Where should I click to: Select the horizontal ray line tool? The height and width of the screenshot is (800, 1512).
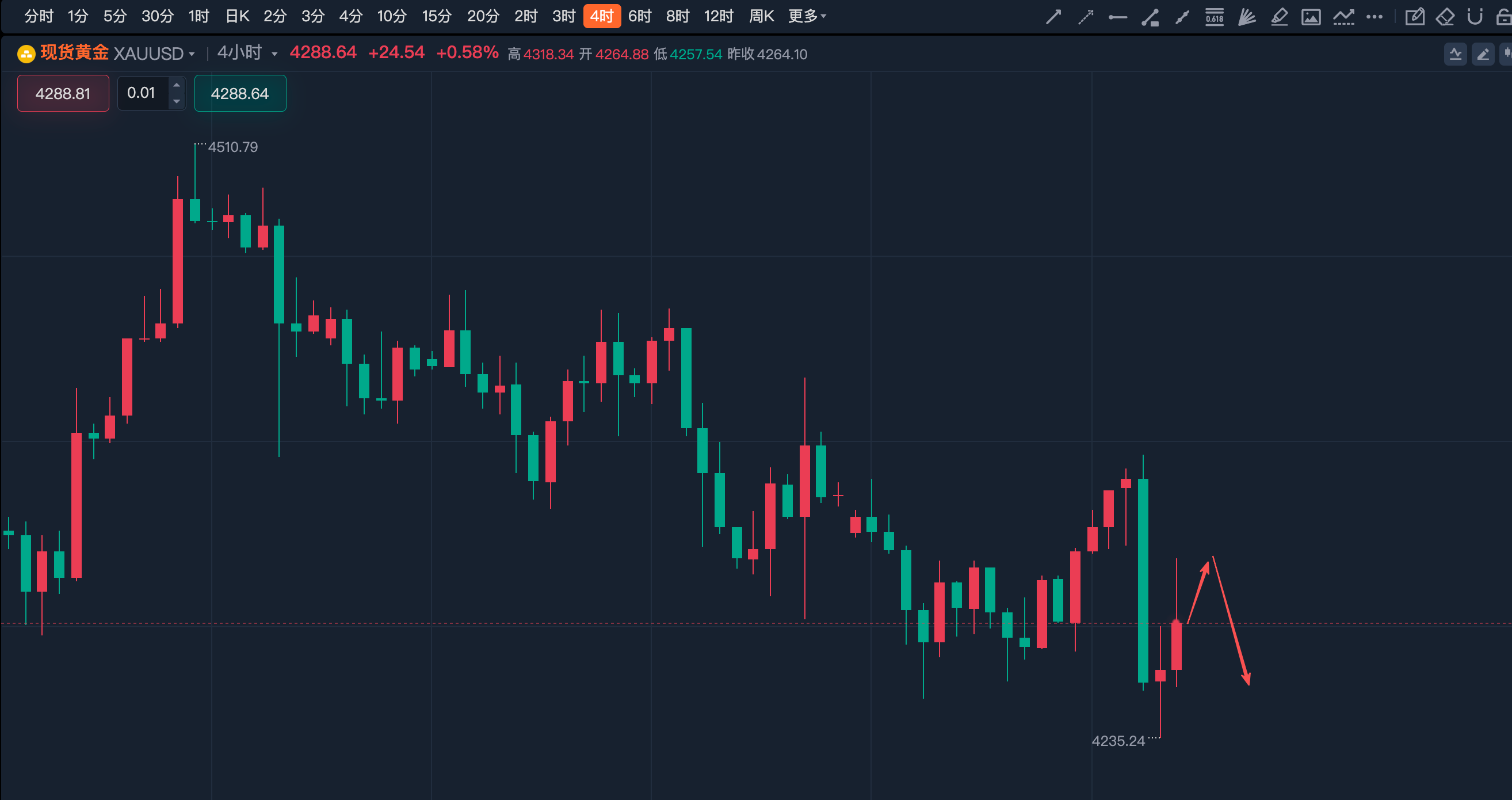[1117, 17]
